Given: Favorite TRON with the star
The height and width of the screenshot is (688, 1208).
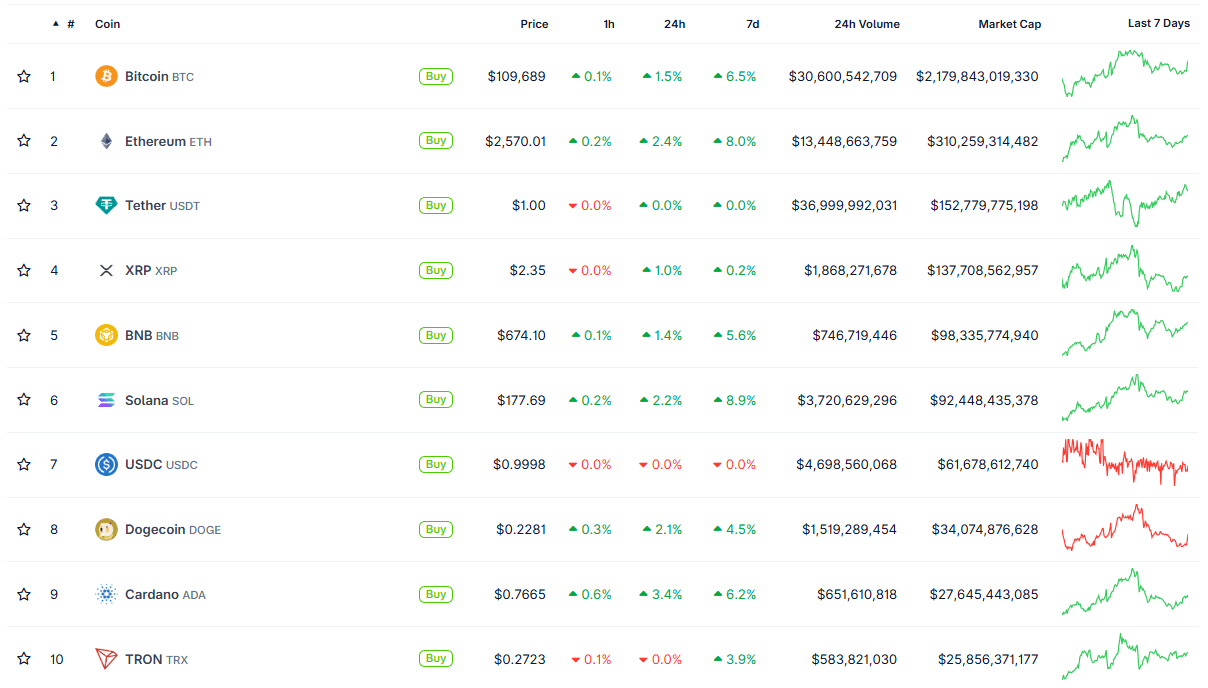Looking at the screenshot, I should click(x=24, y=659).
